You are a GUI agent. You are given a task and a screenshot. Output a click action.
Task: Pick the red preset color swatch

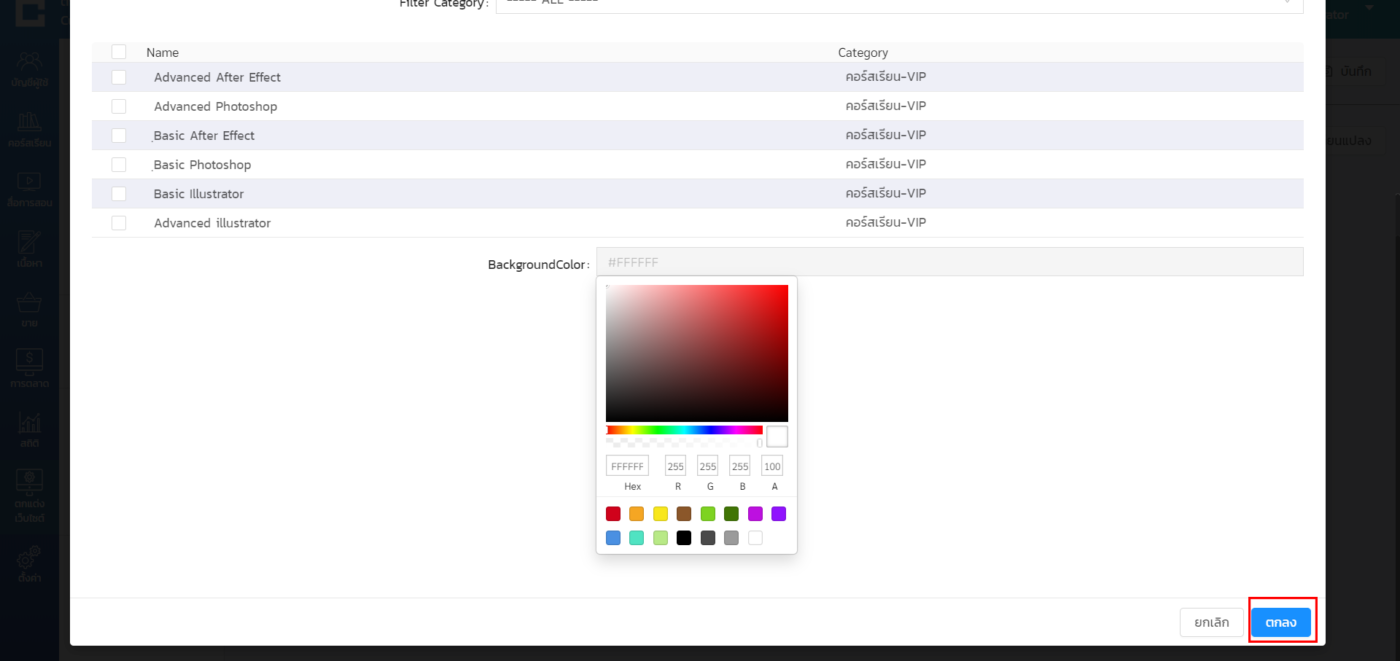click(613, 514)
